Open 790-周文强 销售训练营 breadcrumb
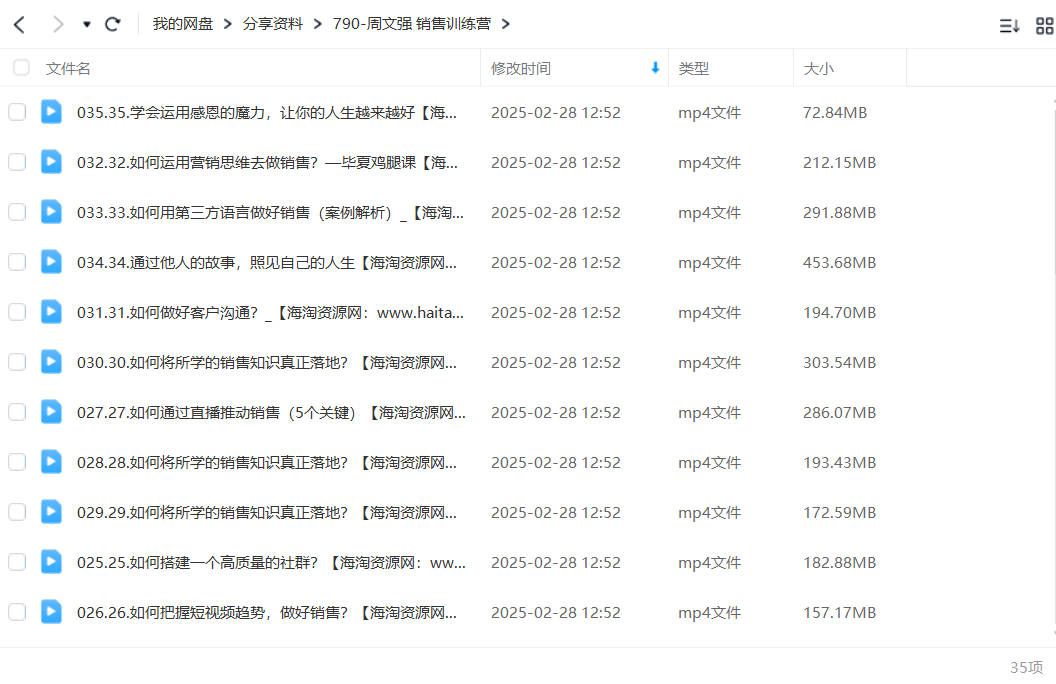The height and width of the screenshot is (684, 1056). pos(411,24)
